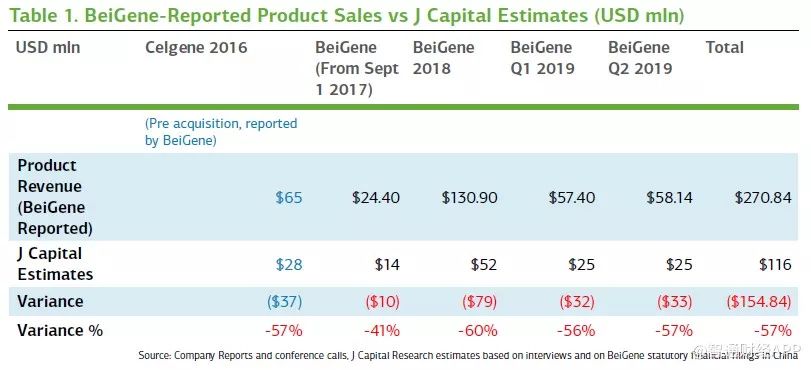Click the $270.84 total revenue value
Image resolution: width=811 pixels, height=370 pixels.
(x=763, y=198)
